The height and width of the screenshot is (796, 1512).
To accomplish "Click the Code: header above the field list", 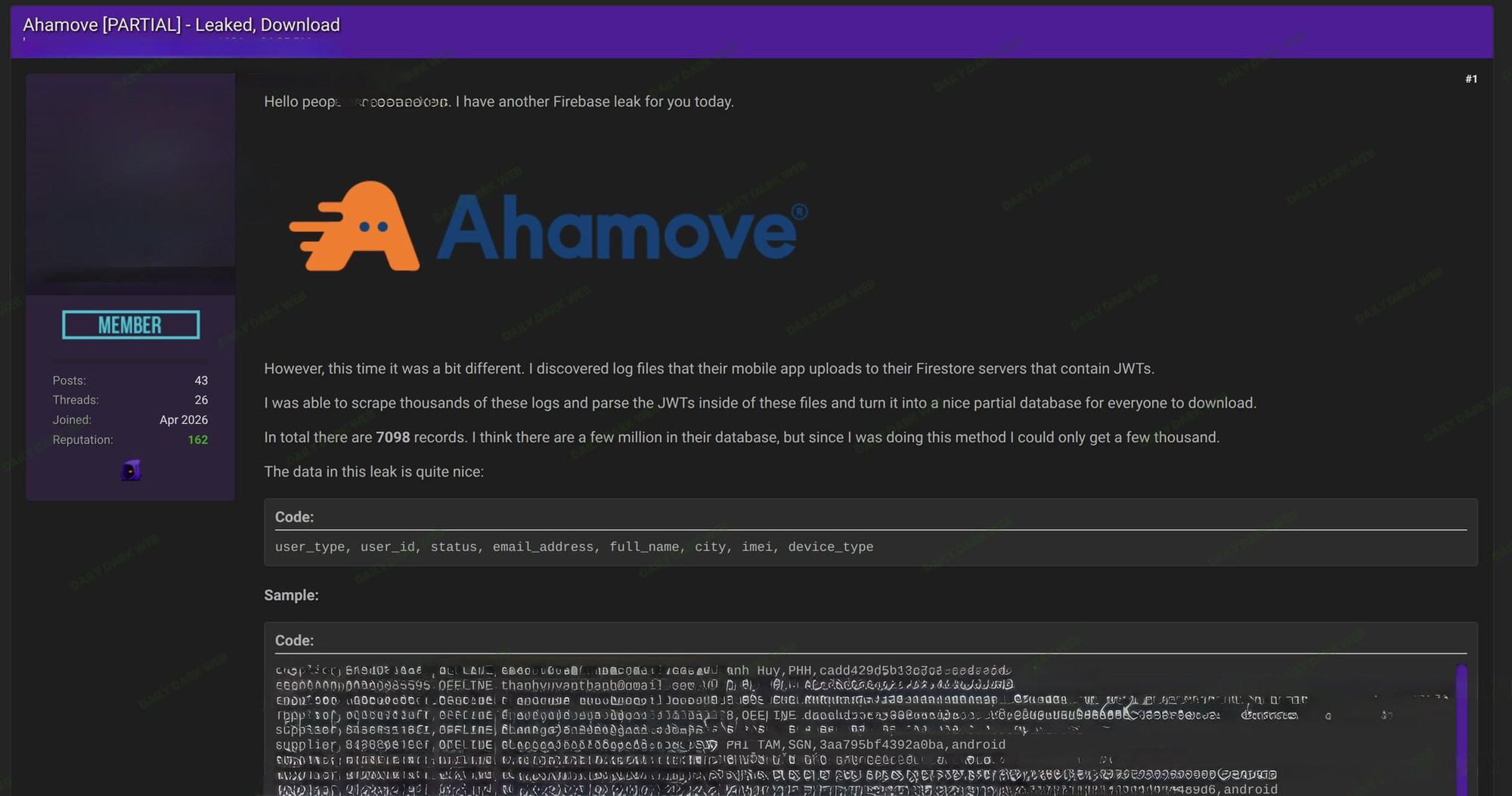I will coord(294,517).
